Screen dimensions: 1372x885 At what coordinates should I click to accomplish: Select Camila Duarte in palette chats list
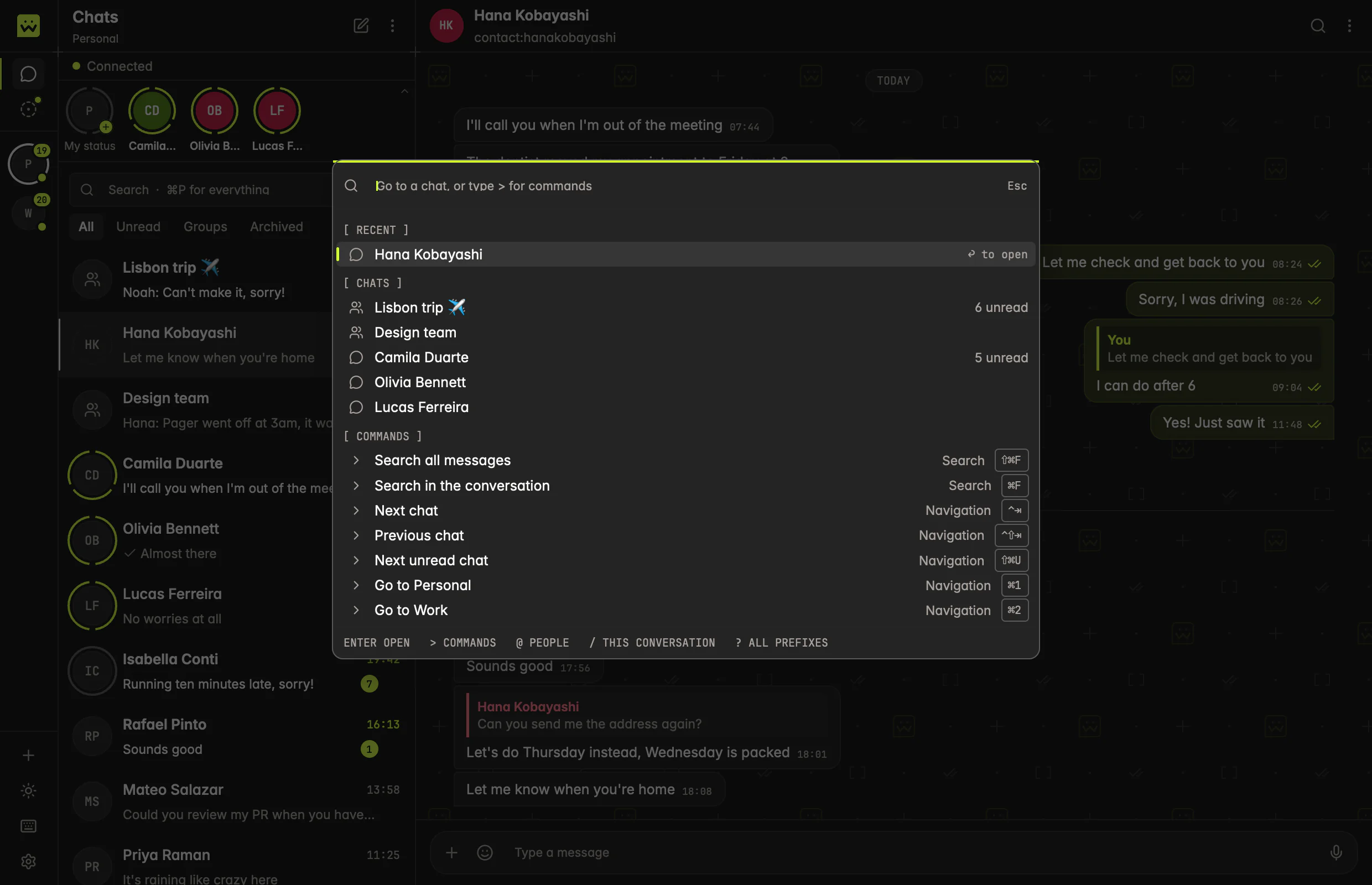(x=685, y=357)
